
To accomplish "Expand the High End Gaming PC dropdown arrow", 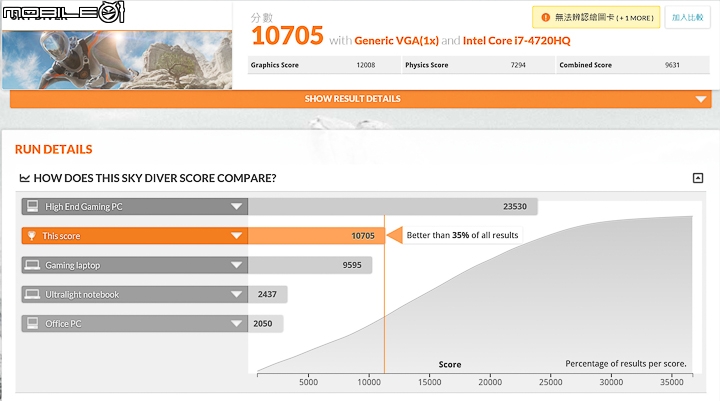I will 236,207.
